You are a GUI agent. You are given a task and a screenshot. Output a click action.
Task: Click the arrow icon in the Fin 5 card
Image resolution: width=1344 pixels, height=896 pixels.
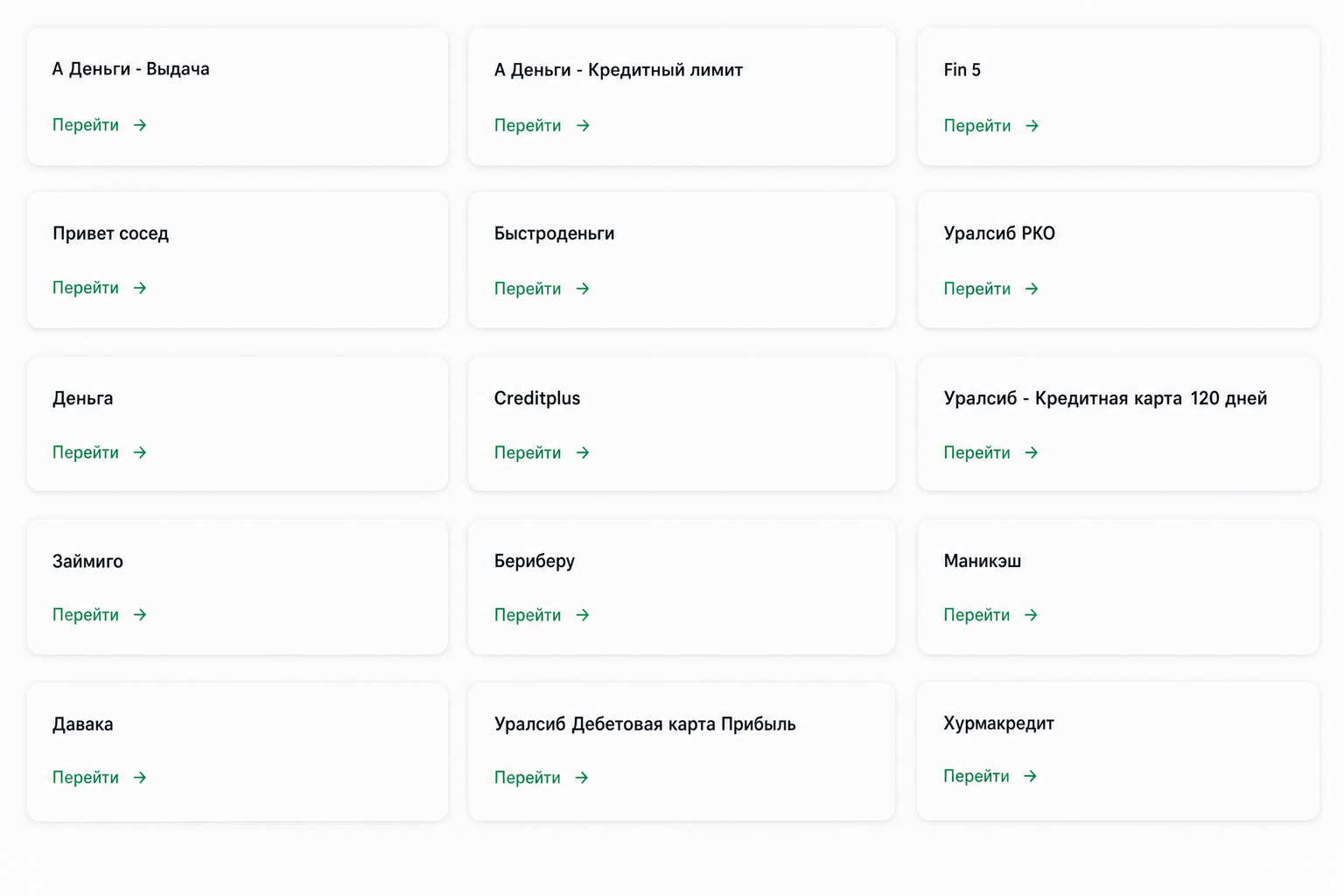1032,126
